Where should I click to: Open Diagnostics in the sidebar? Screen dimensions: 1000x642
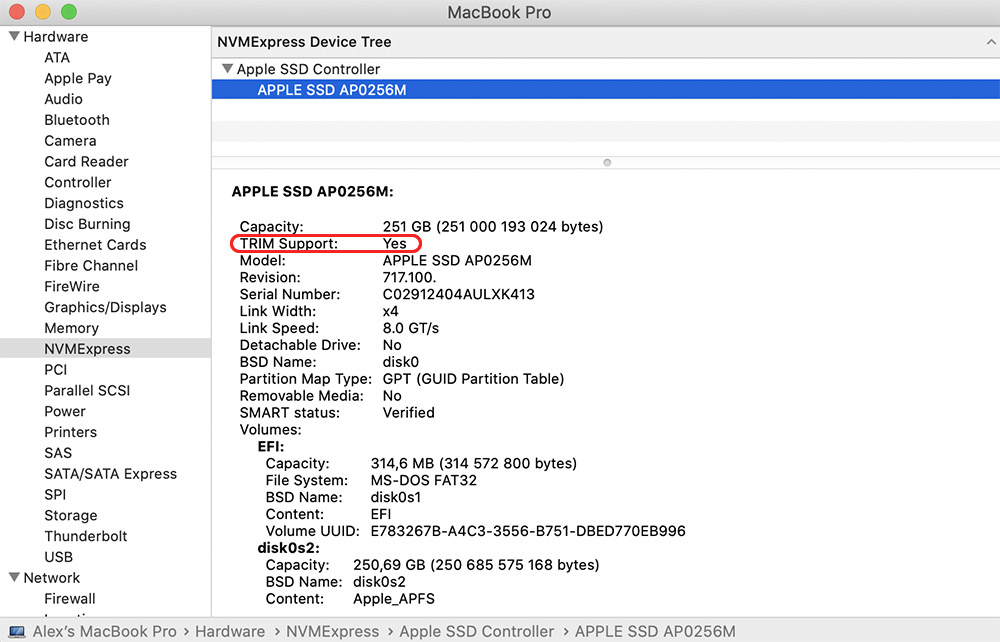(x=84, y=203)
